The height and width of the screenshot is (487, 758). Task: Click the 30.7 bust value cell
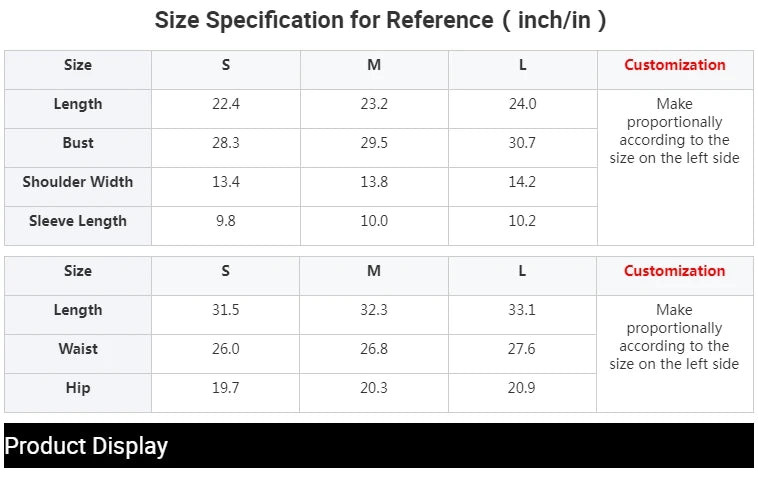(x=522, y=143)
